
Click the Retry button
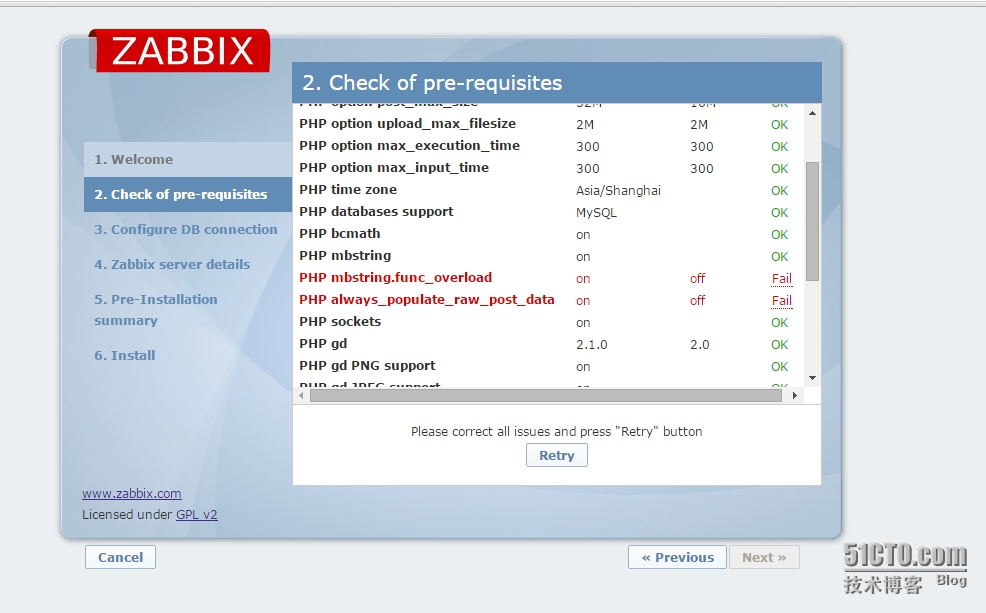pyautogui.click(x=557, y=455)
